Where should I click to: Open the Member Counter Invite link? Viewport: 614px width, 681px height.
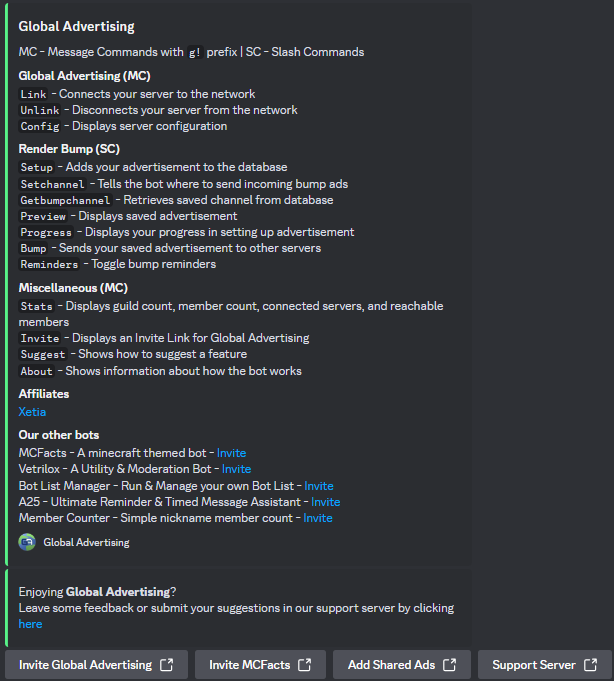click(318, 518)
